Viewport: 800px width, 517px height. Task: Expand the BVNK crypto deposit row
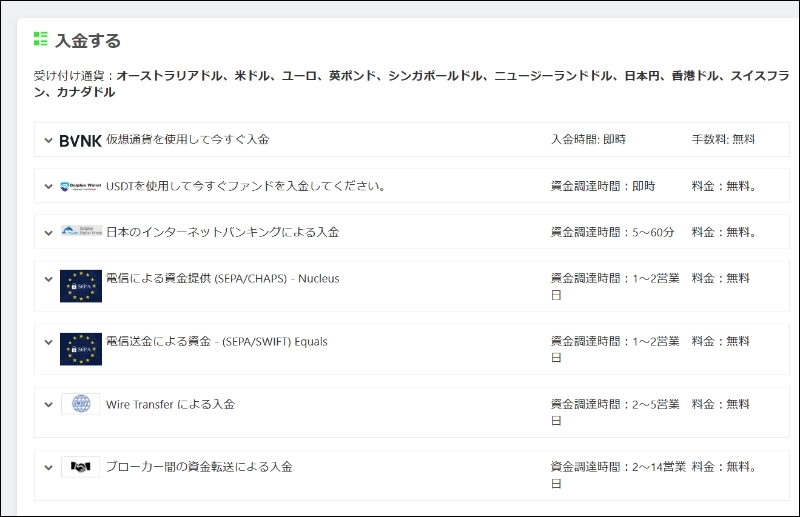point(48,140)
